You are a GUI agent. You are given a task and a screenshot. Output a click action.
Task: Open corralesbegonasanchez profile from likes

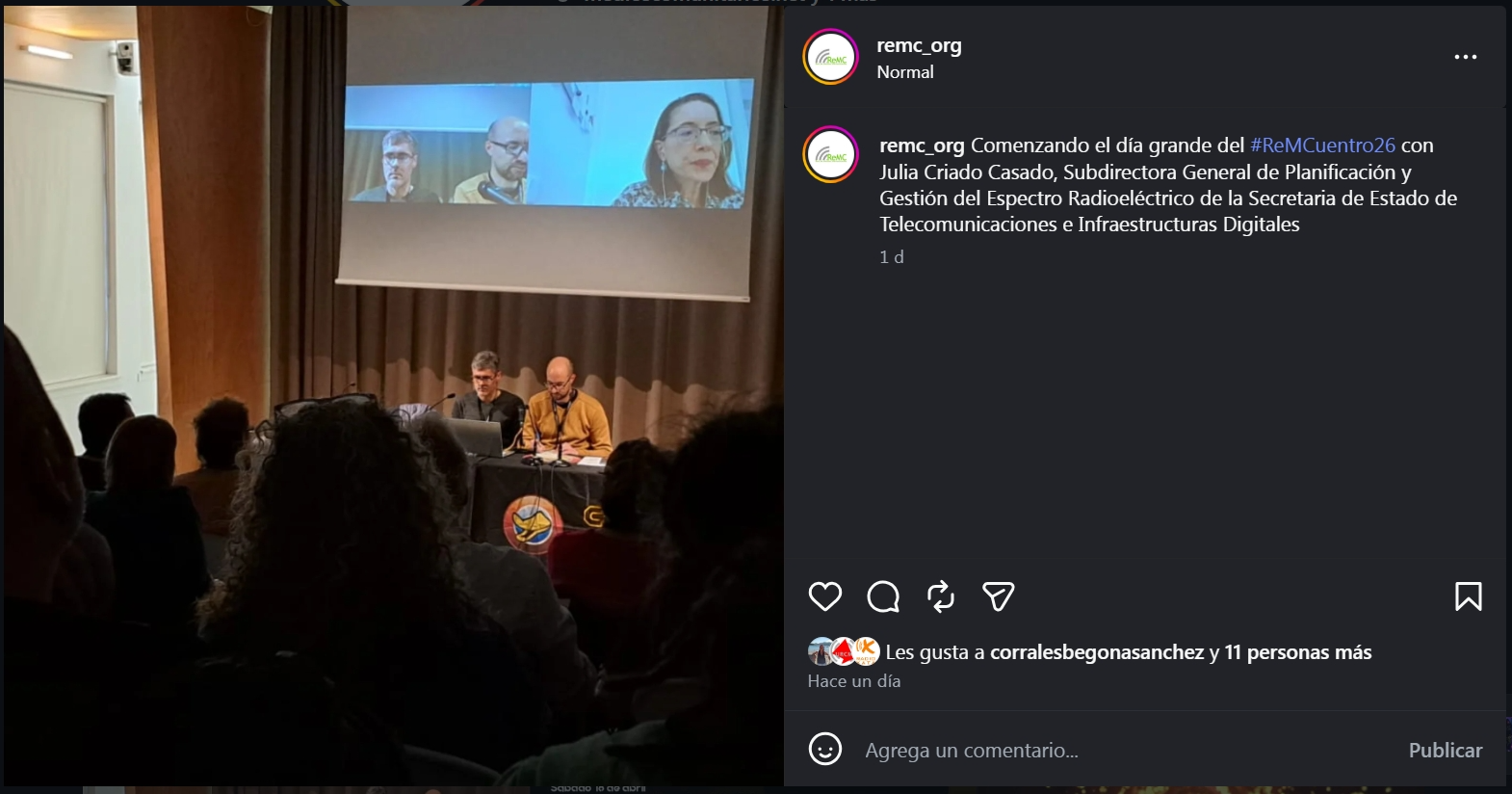click(1097, 652)
